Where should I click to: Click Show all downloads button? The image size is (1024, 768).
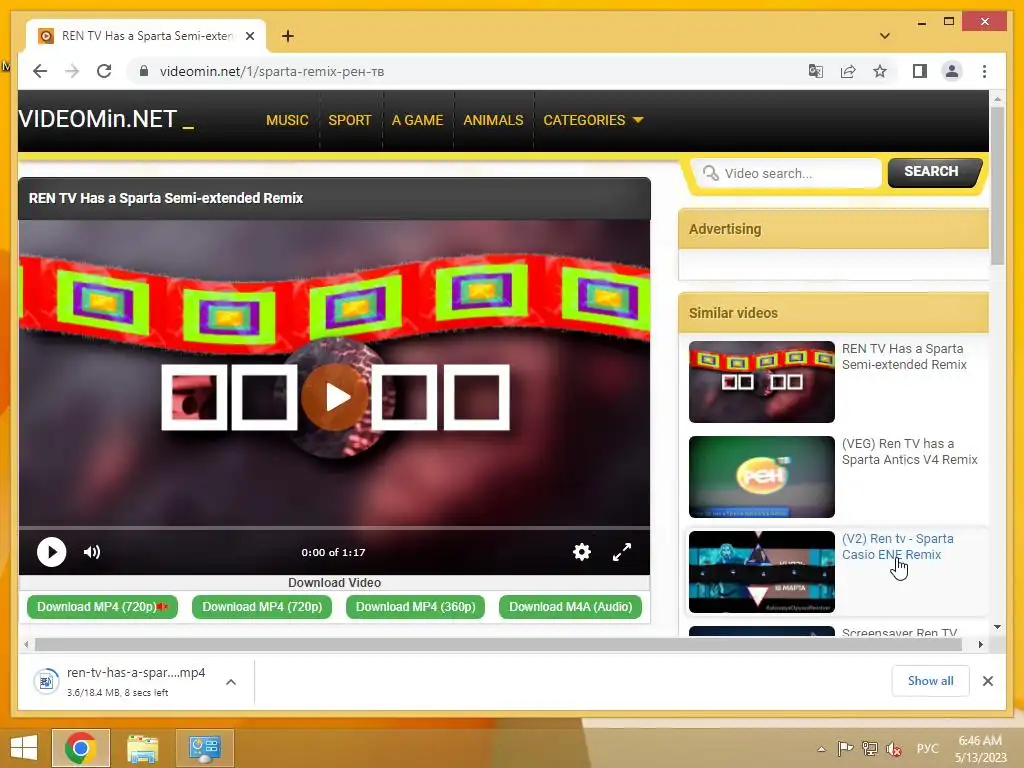coord(931,681)
